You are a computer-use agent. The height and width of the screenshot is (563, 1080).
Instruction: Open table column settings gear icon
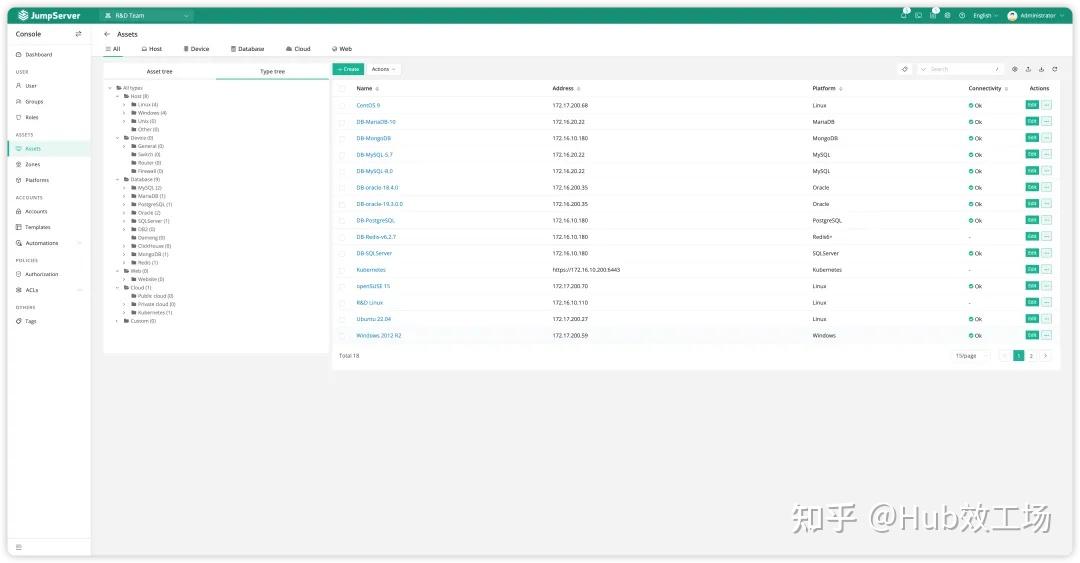[1015, 69]
